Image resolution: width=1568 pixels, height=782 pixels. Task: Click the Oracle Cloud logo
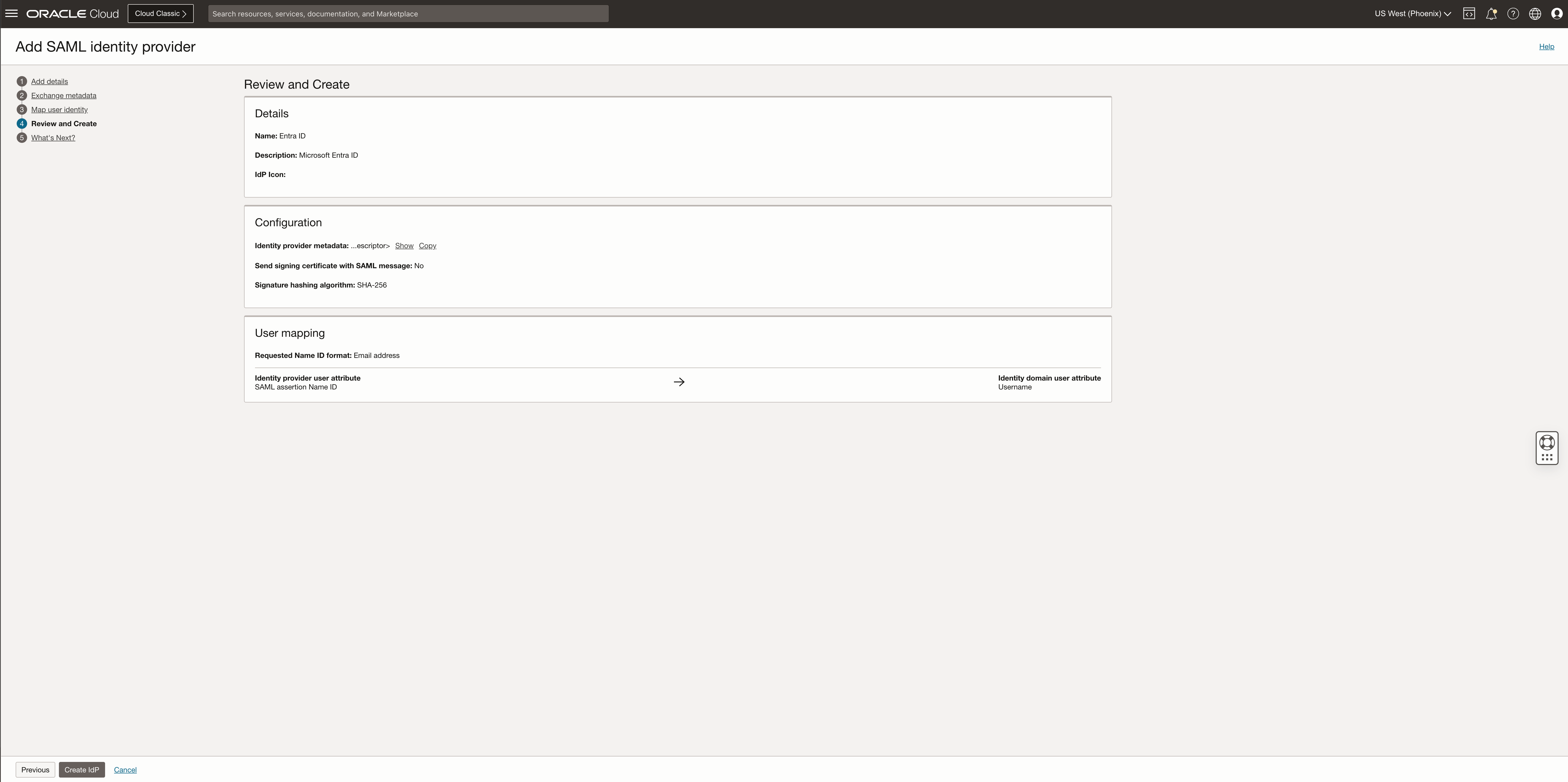(x=72, y=13)
